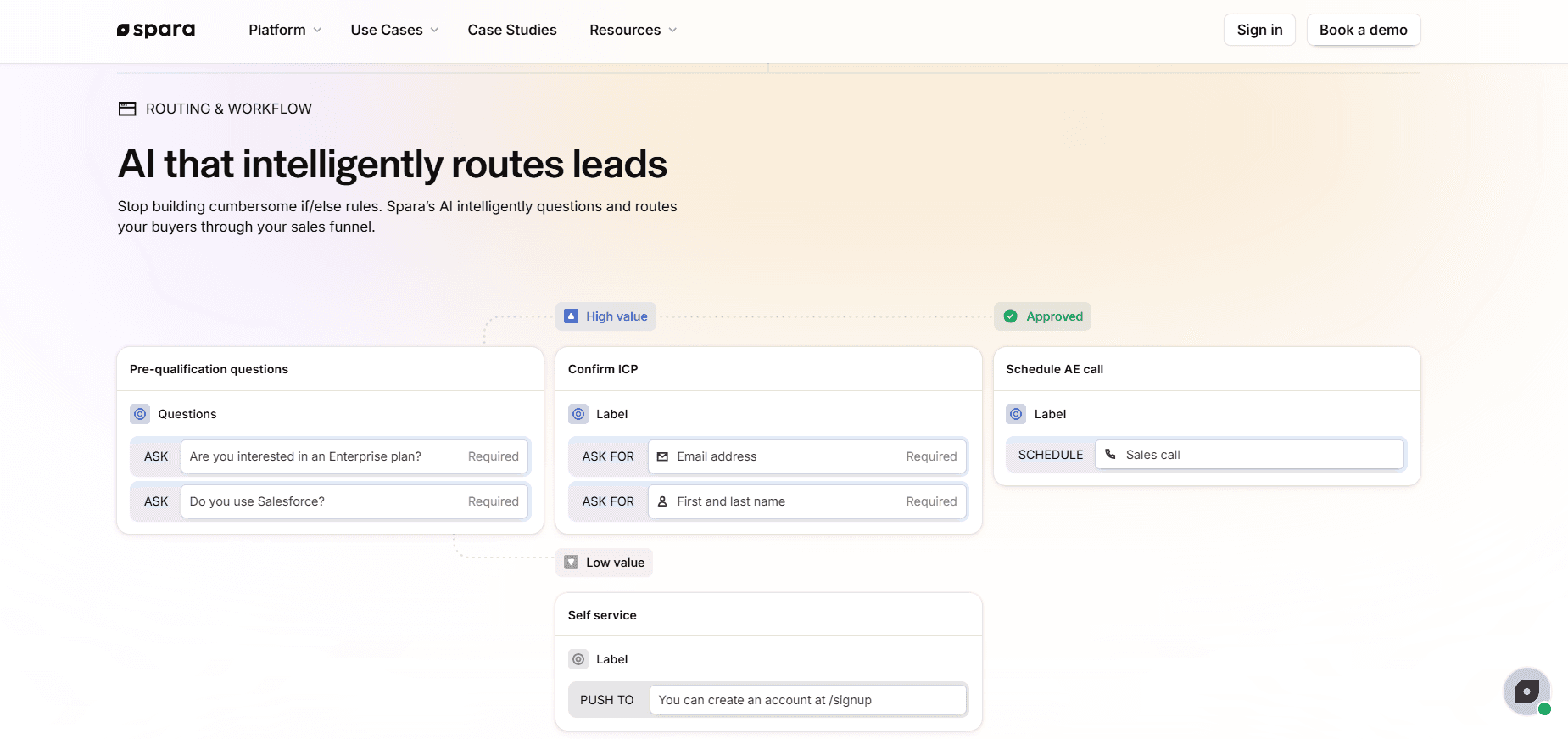This screenshot has height=739, width=1568.
Task: Click the Pre-qualification questions card title
Action: point(209,369)
